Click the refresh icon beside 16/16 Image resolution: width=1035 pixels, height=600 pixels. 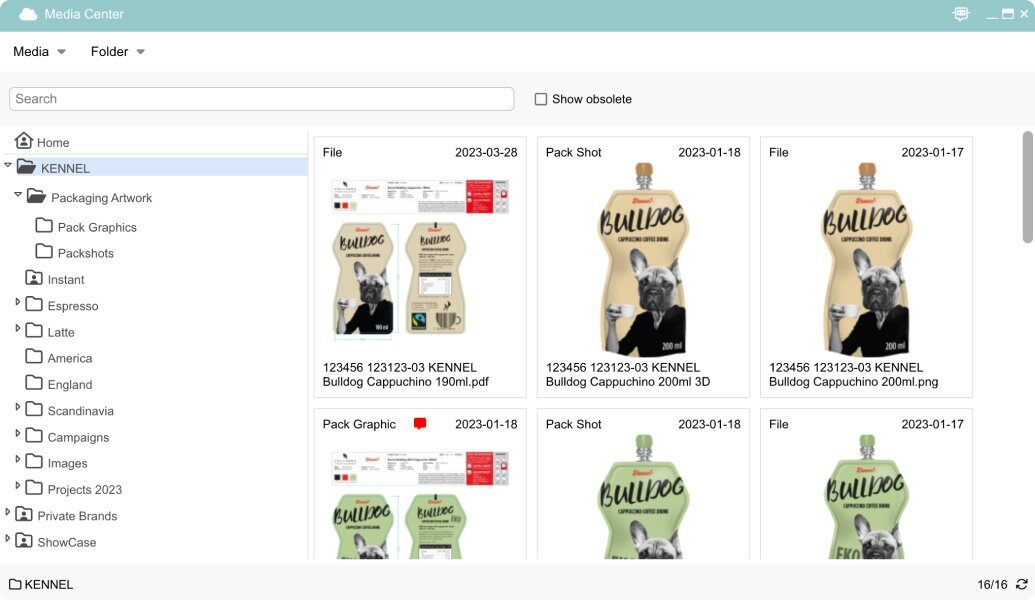point(1022,584)
